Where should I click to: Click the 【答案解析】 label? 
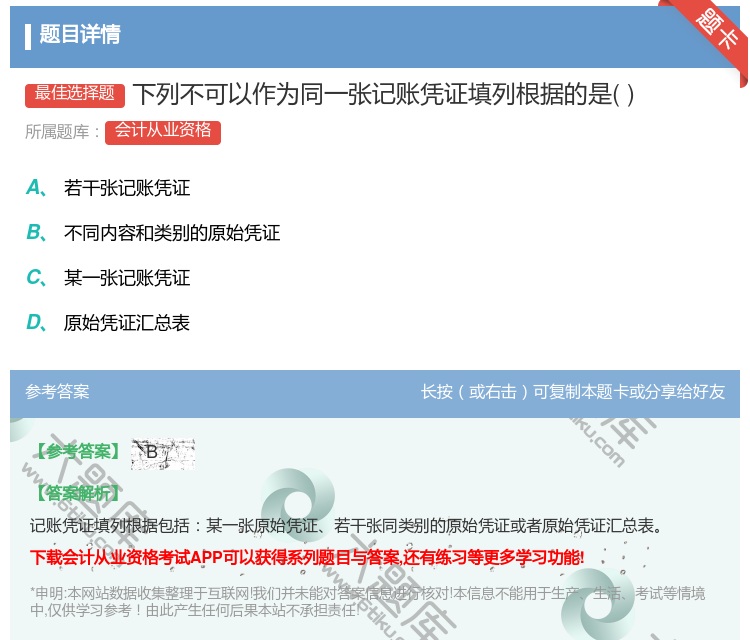(x=78, y=493)
